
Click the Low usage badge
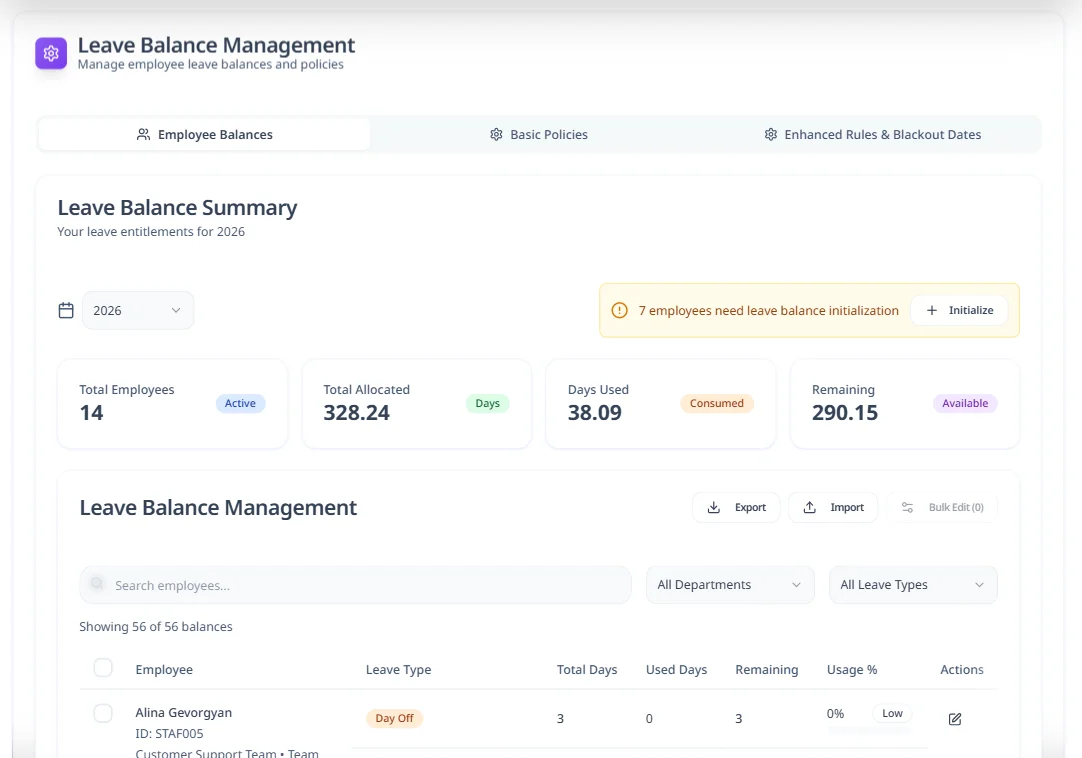point(892,713)
